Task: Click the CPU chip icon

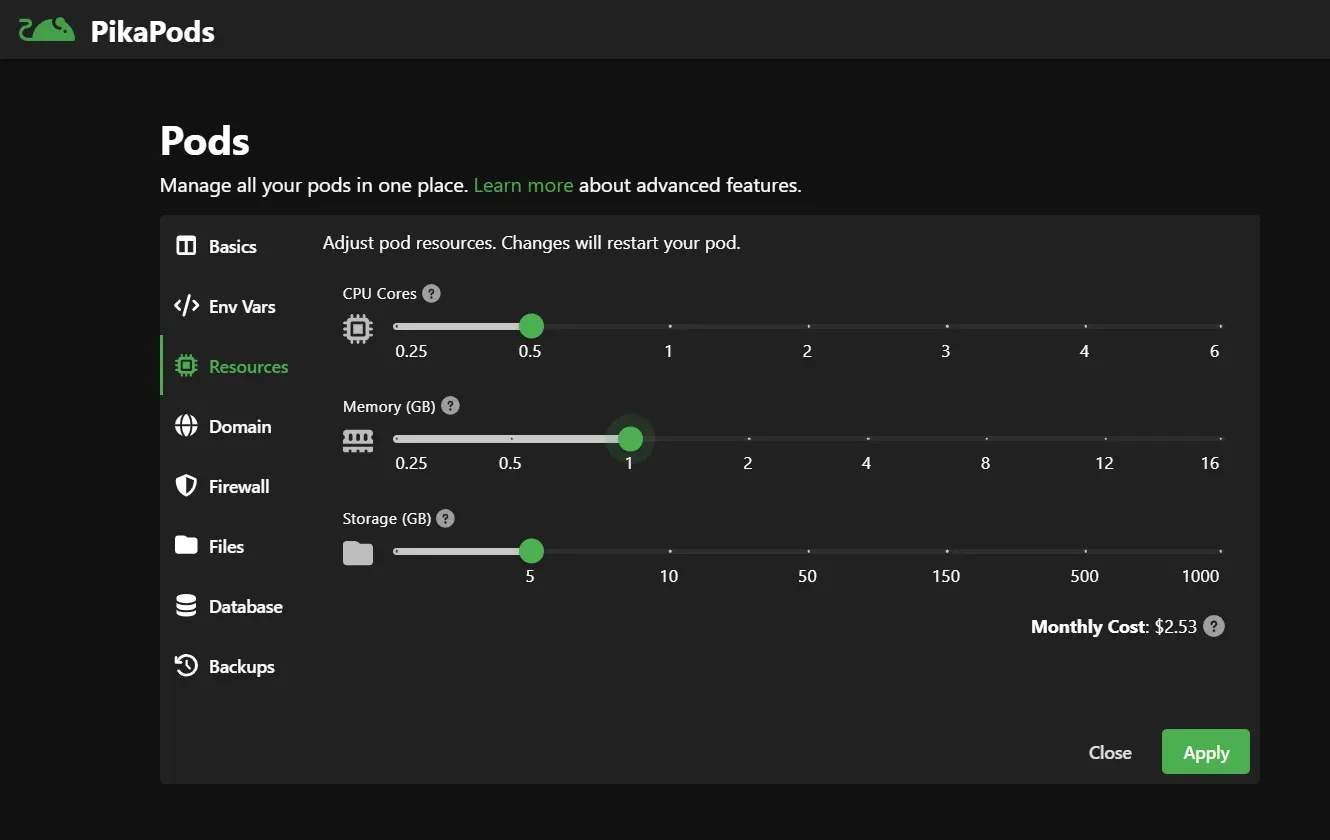Action: point(358,328)
